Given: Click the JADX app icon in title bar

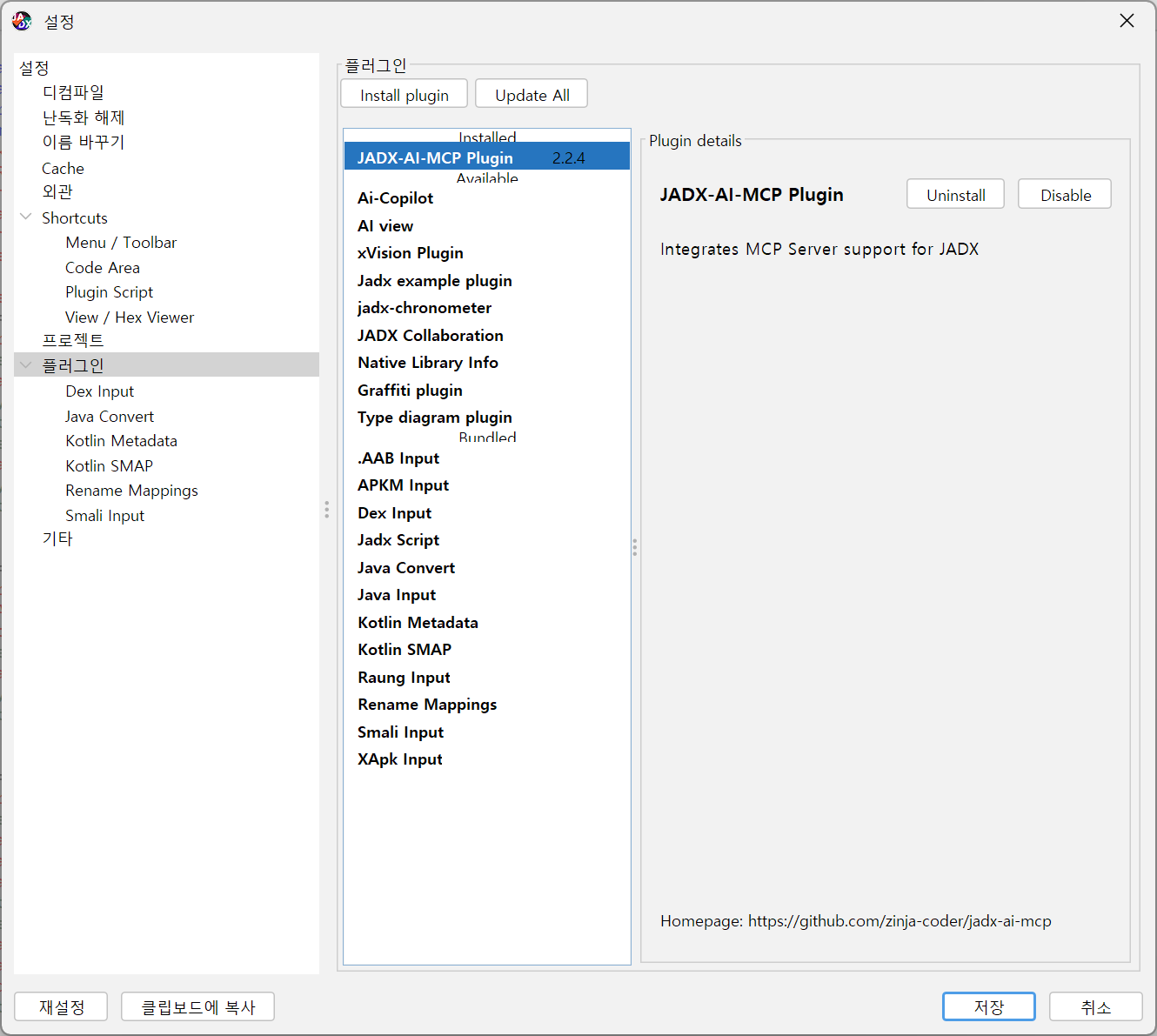Looking at the screenshot, I should 22,21.
